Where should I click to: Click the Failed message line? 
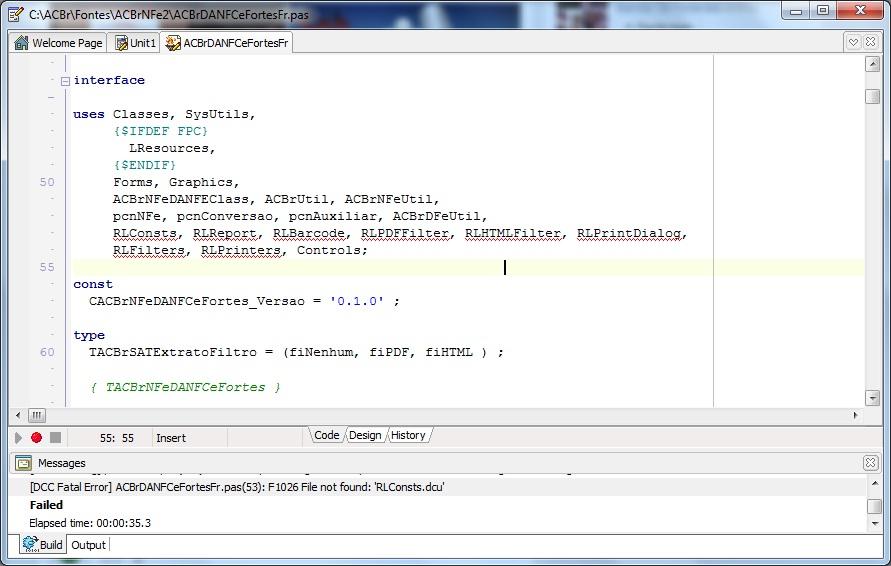[x=46, y=505]
